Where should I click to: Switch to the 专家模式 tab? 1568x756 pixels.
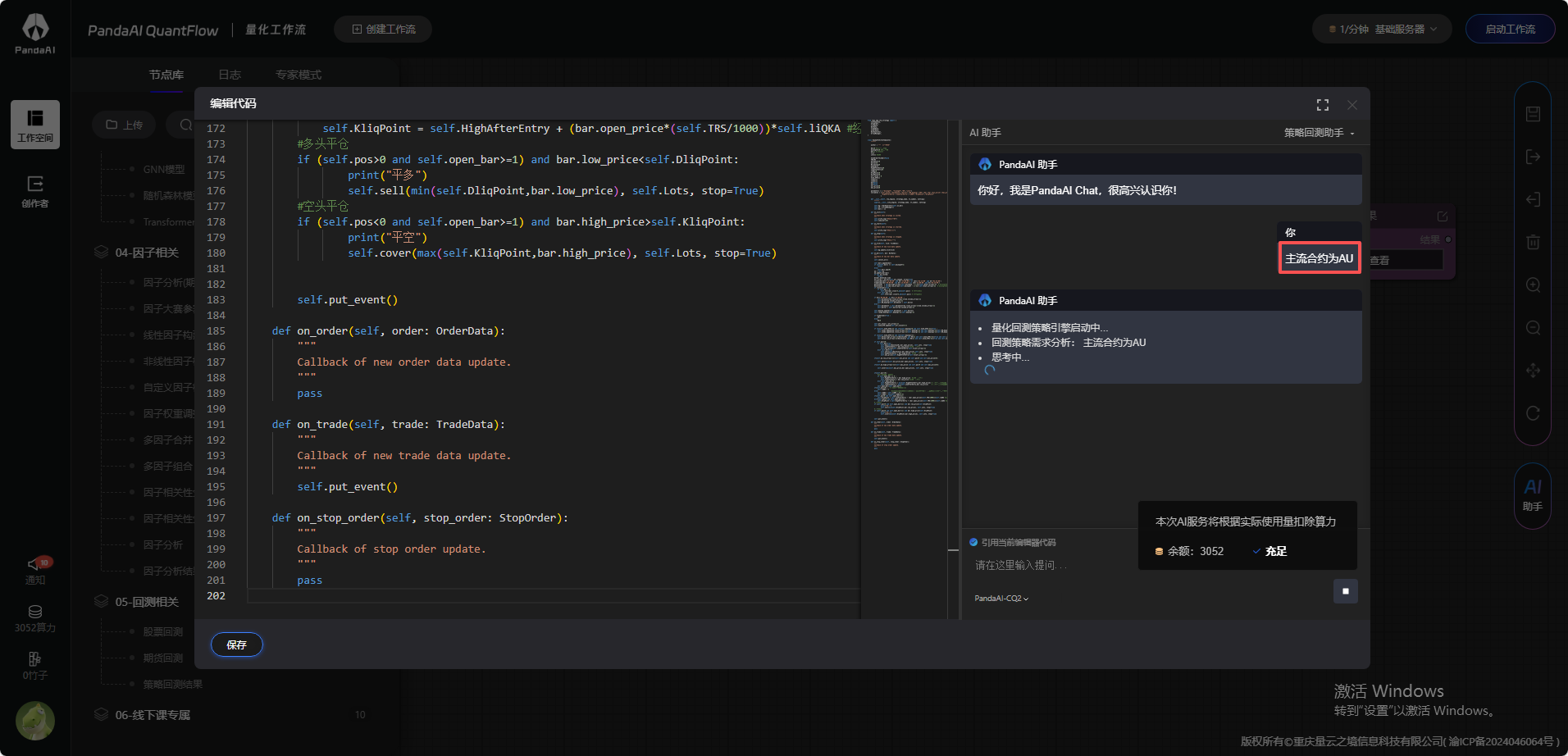coord(299,75)
